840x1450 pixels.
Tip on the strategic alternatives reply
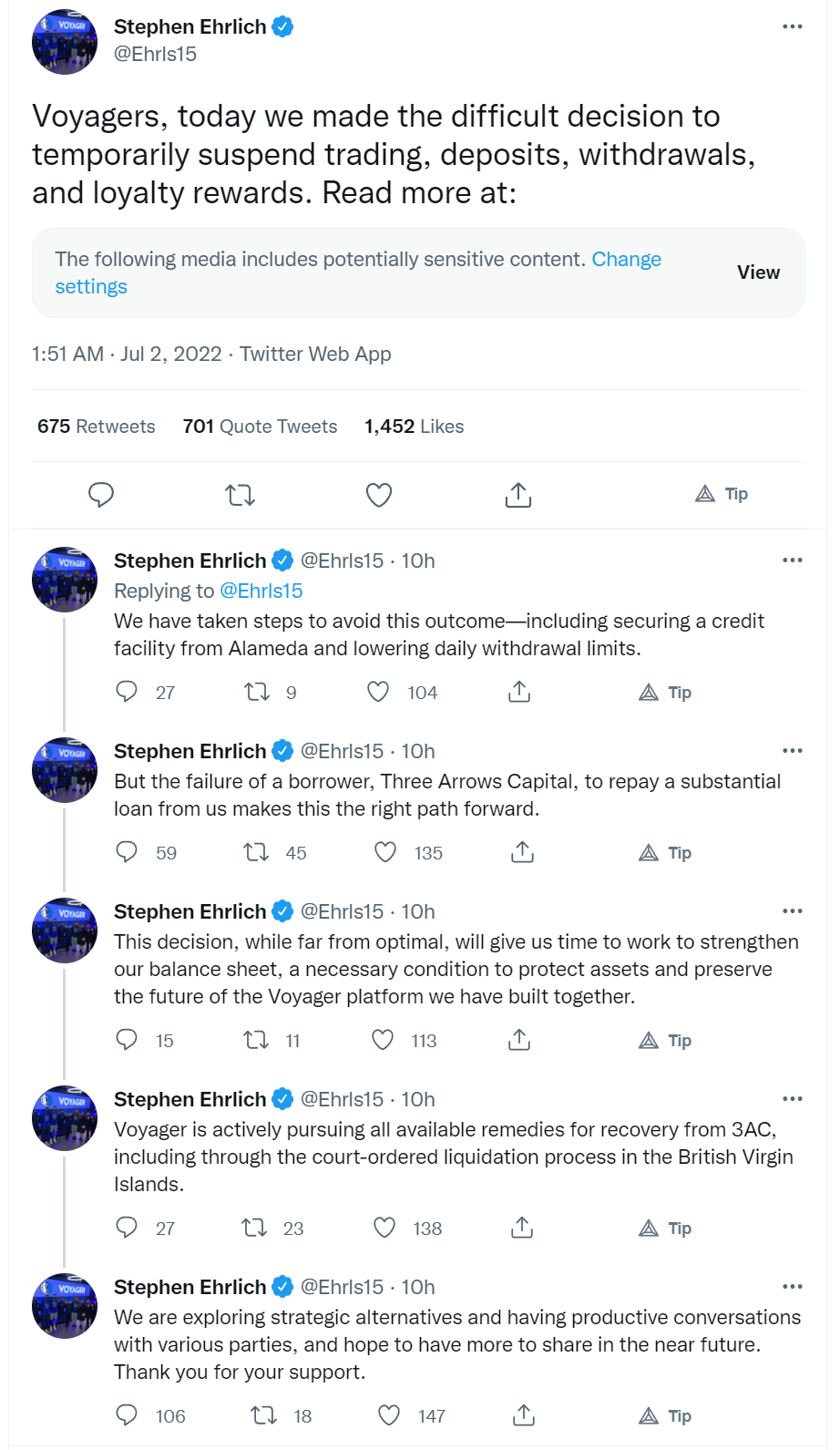coord(666,1415)
